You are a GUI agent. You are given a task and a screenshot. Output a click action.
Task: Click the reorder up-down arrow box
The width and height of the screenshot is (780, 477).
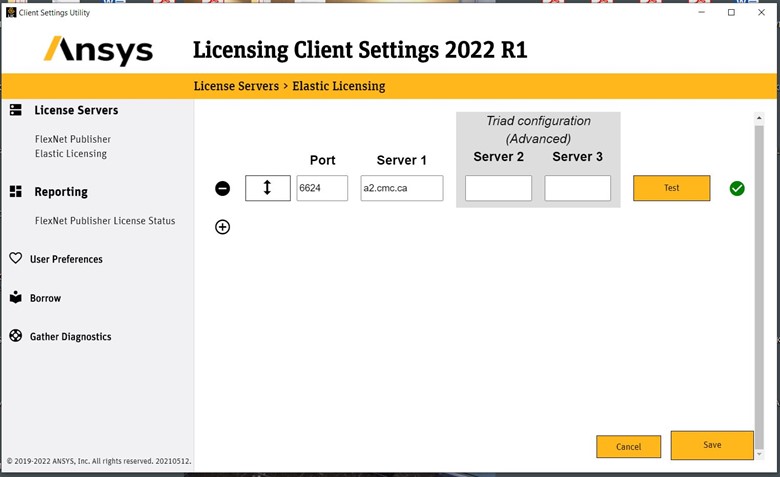(268, 188)
